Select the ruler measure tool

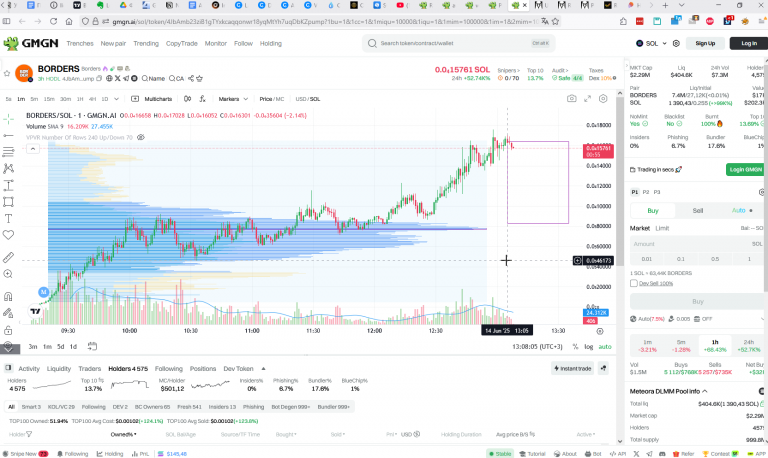[x=8, y=257]
